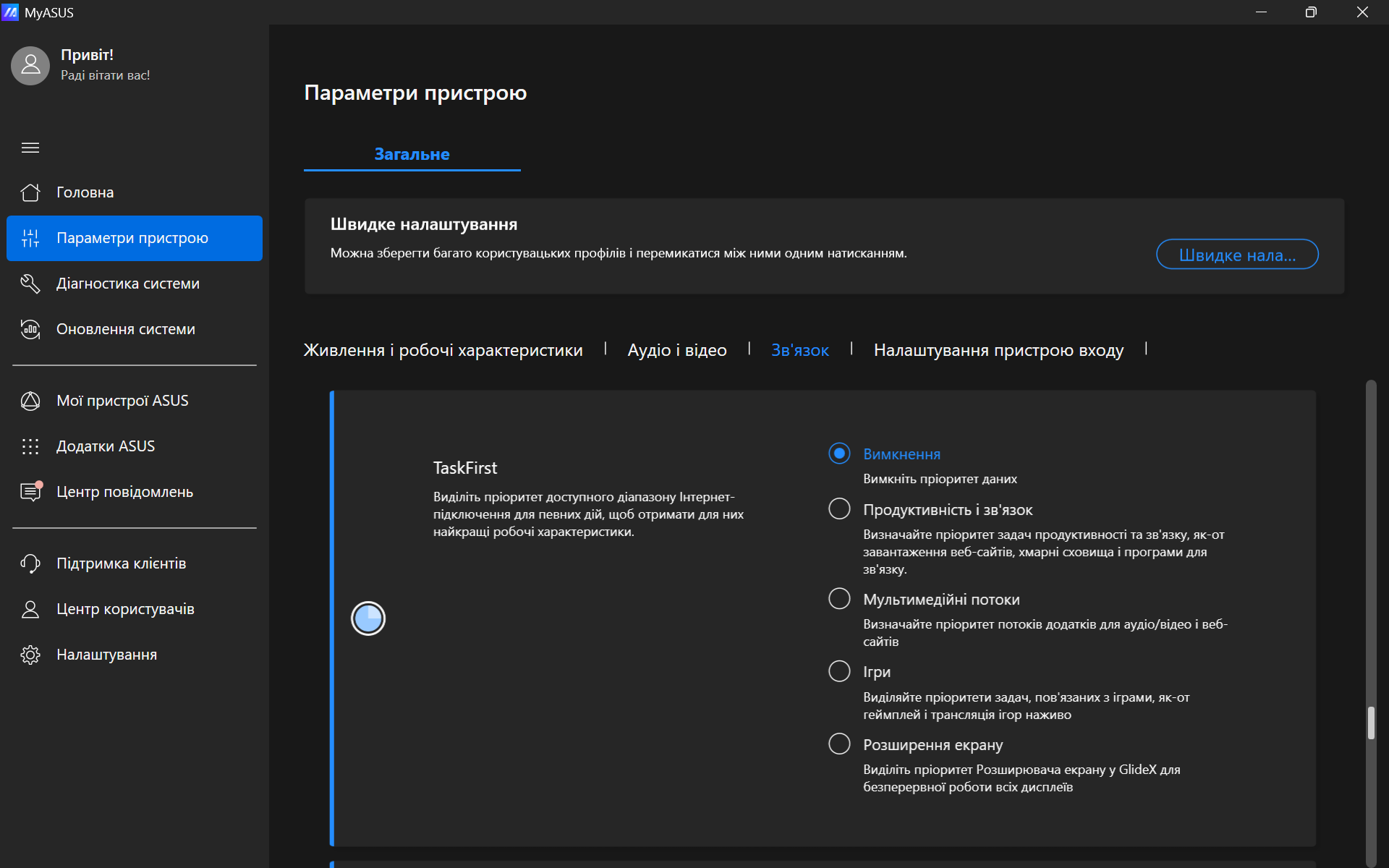
Task: Click the Швидке нала... button
Action: pos(1236,255)
